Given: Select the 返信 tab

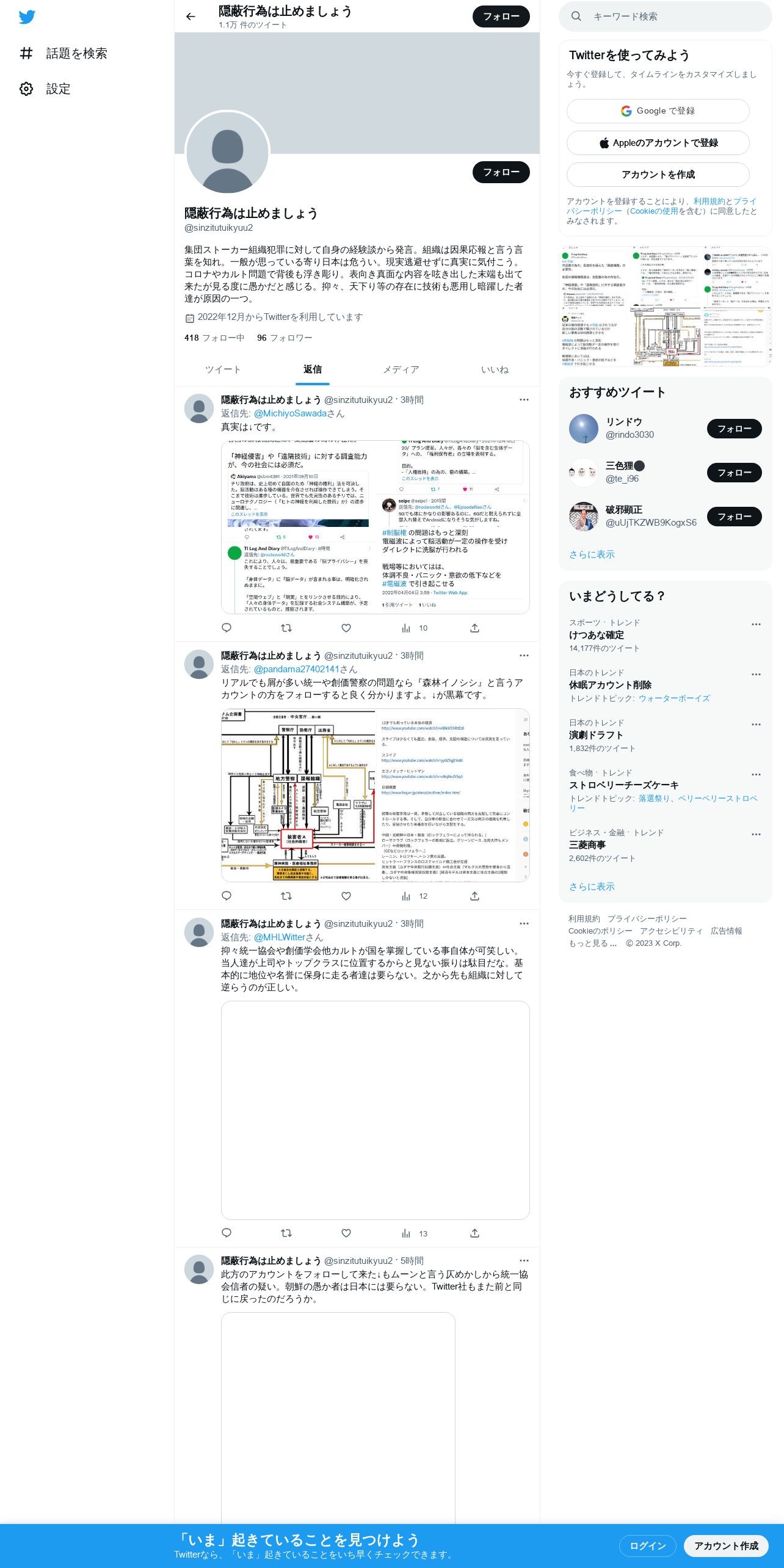Looking at the screenshot, I should (x=313, y=369).
